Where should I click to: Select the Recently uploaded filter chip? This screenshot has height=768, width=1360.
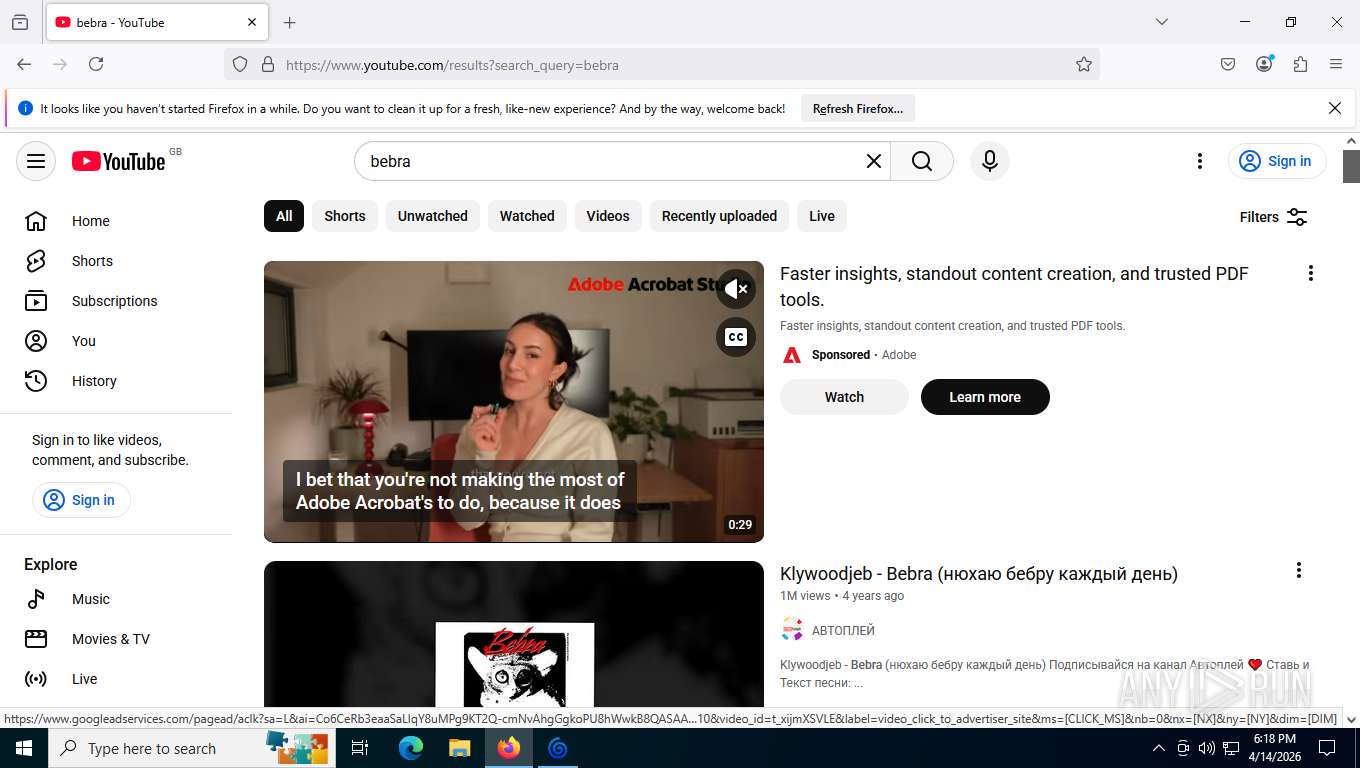(719, 216)
